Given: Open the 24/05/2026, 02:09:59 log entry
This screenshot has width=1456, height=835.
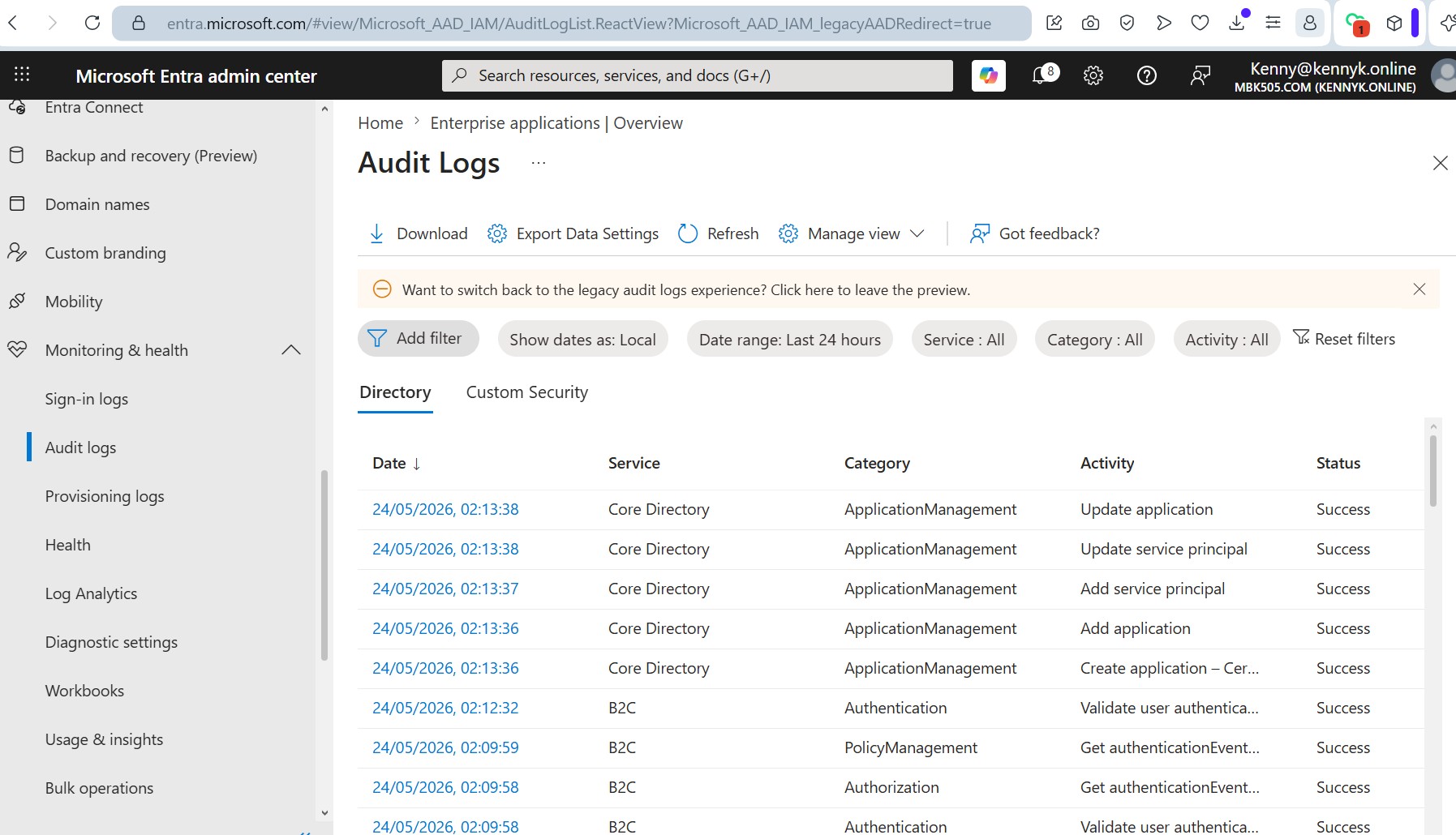Looking at the screenshot, I should click(x=445, y=747).
